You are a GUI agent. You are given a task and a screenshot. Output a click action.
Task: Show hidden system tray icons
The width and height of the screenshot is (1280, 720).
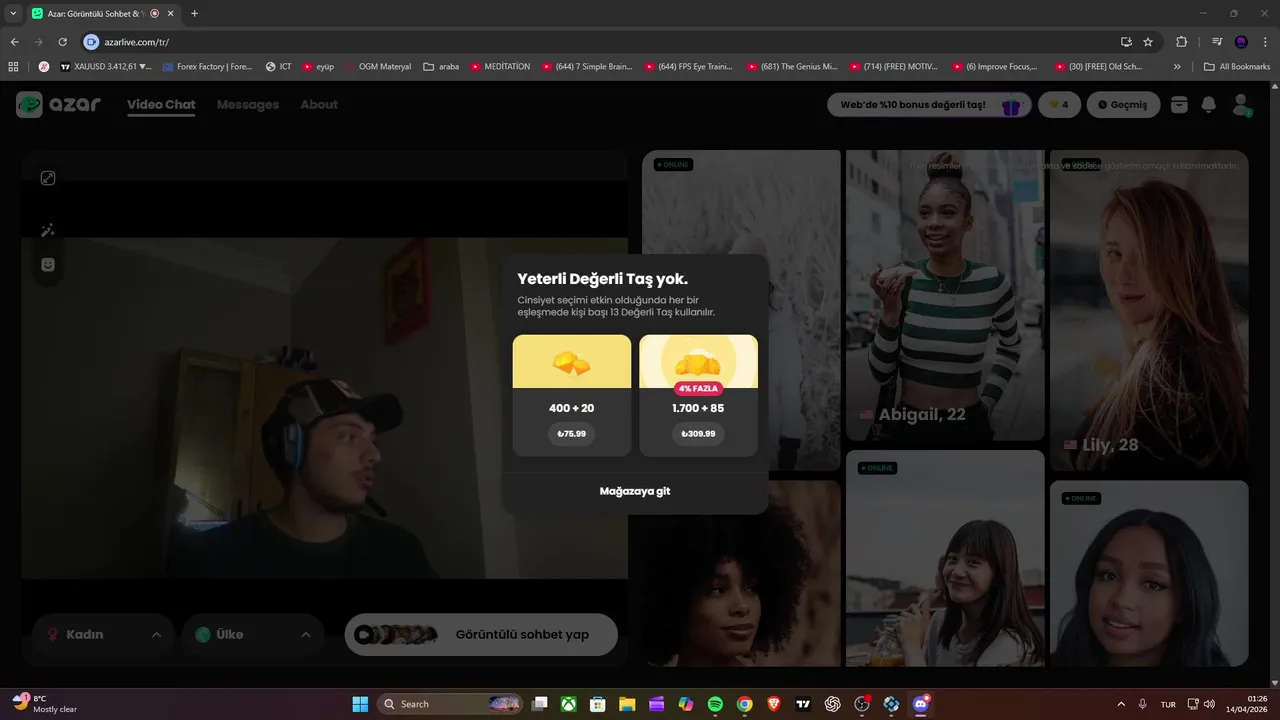click(1120, 704)
